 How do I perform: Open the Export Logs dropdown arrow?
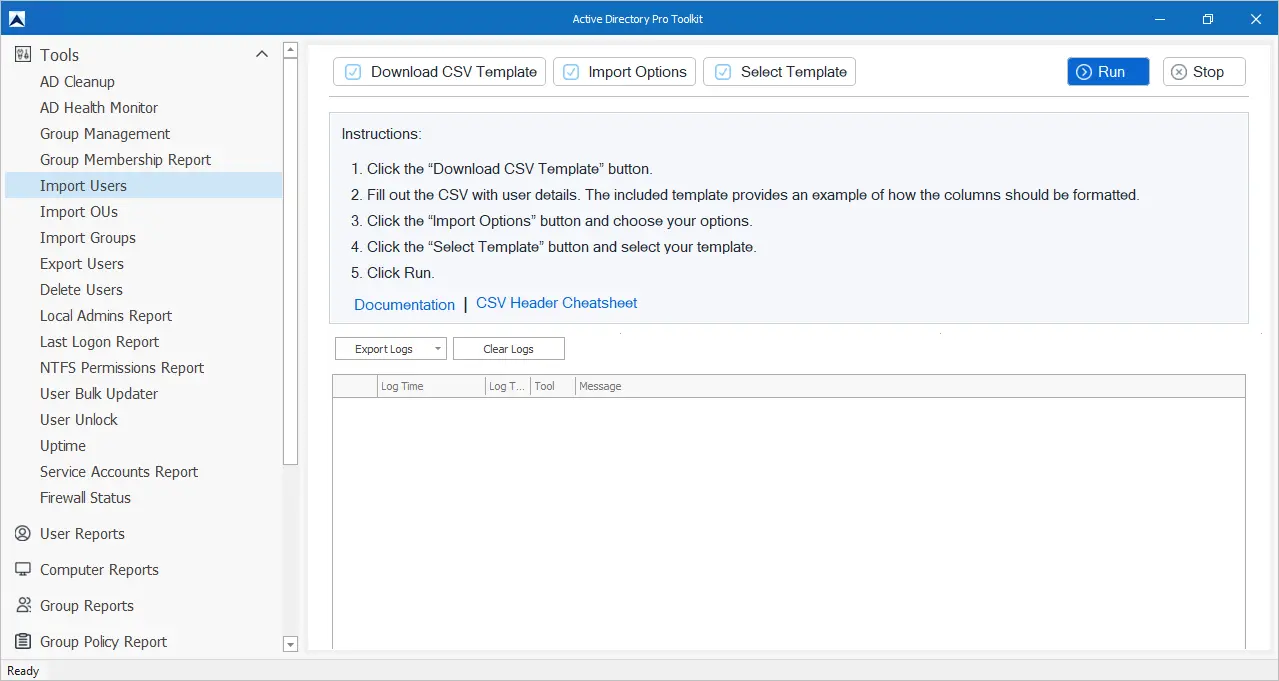click(x=438, y=349)
